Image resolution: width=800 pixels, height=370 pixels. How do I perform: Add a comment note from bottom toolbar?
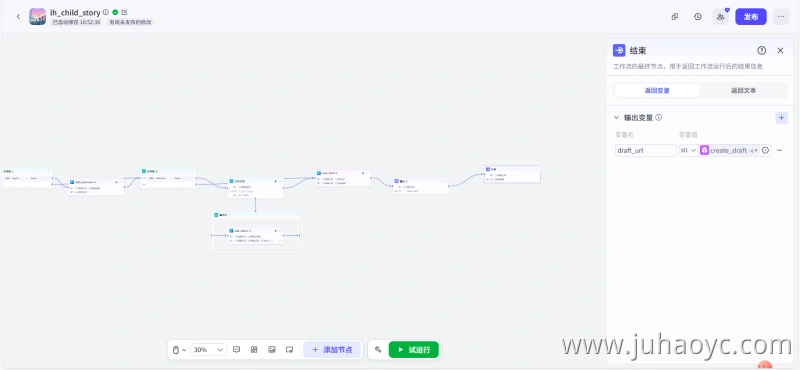coord(236,350)
